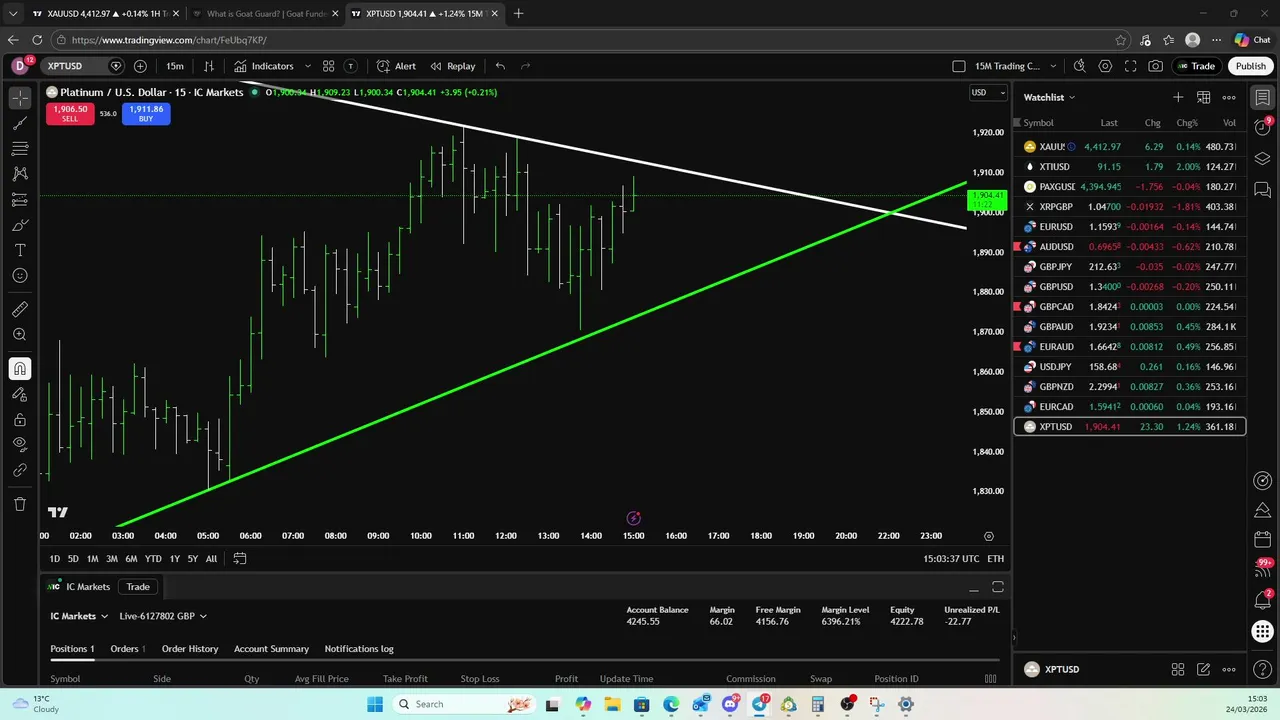Click the compare or add symbol plus icon

point(140,66)
